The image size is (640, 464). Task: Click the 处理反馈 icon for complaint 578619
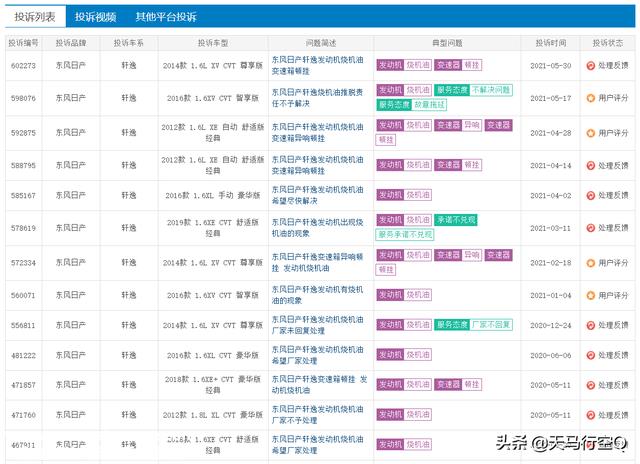tap(590, 228)
